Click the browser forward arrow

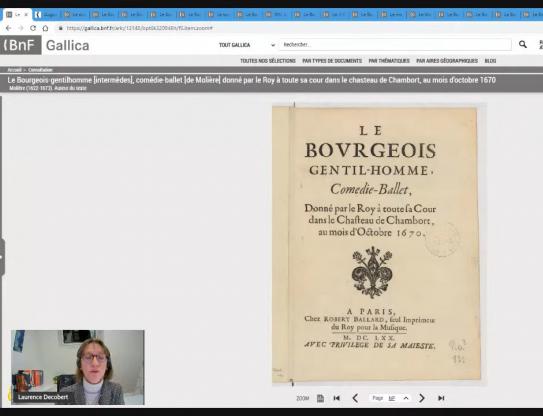(x=20, y=28)
